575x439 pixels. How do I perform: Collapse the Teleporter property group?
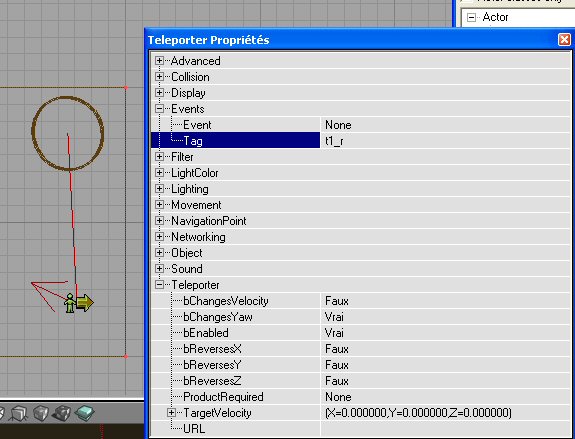159,285
